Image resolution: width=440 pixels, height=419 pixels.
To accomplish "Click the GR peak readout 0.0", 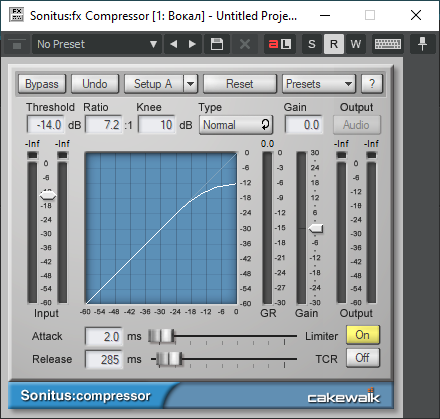I will tap(267, 144).
